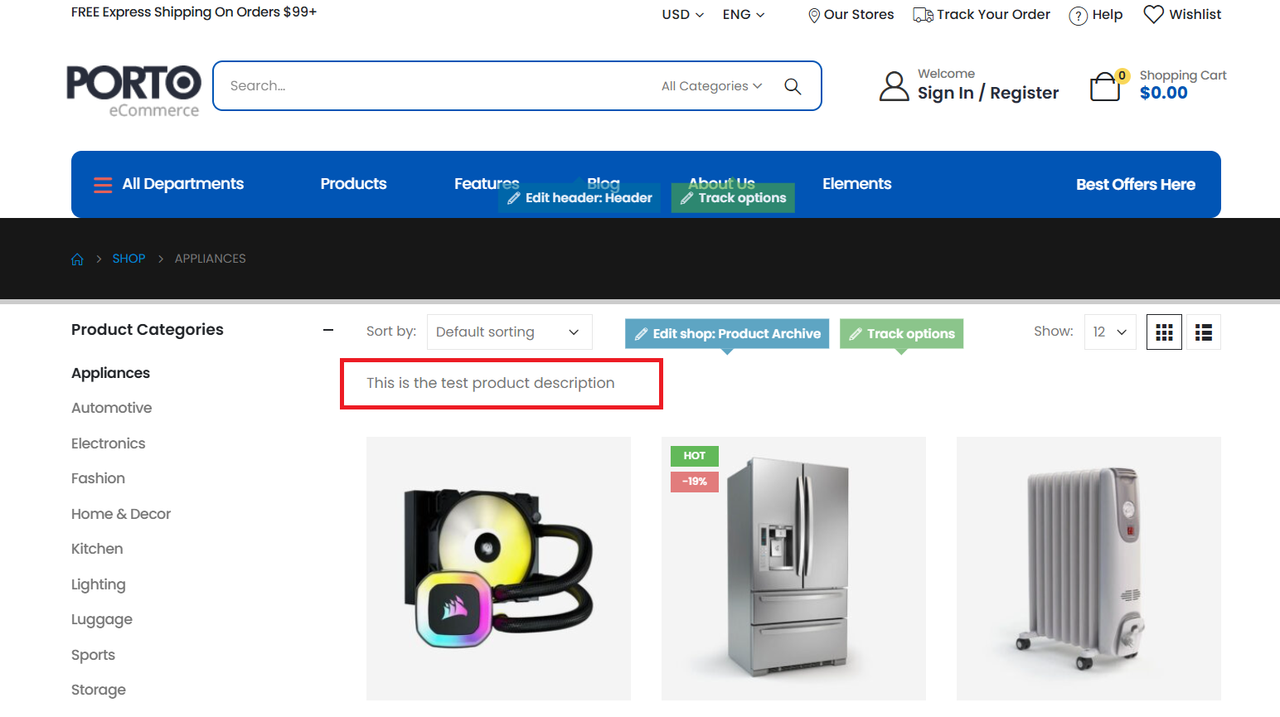Screen dimensions: 1280x717
Task: Open Default sorting dropdown
Action: pyautogui.click(x=509, y=332)
